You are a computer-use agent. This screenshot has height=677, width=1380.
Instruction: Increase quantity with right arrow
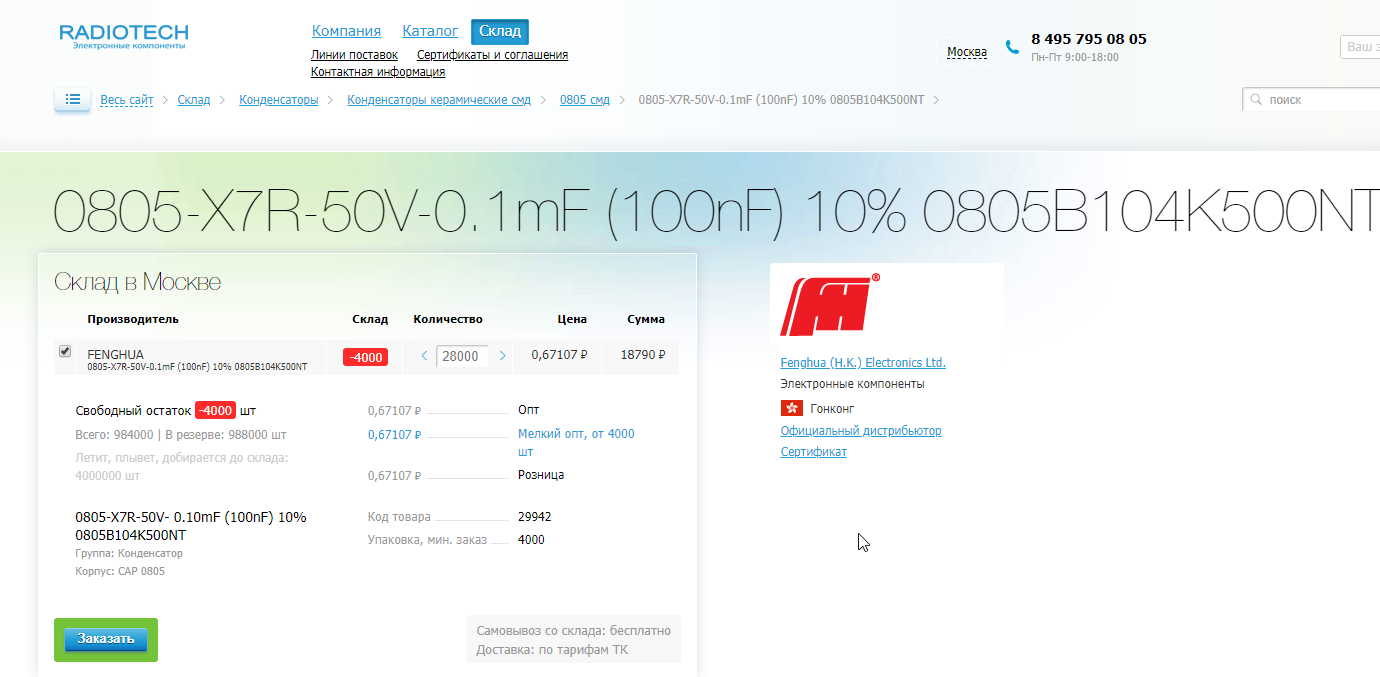502,356
